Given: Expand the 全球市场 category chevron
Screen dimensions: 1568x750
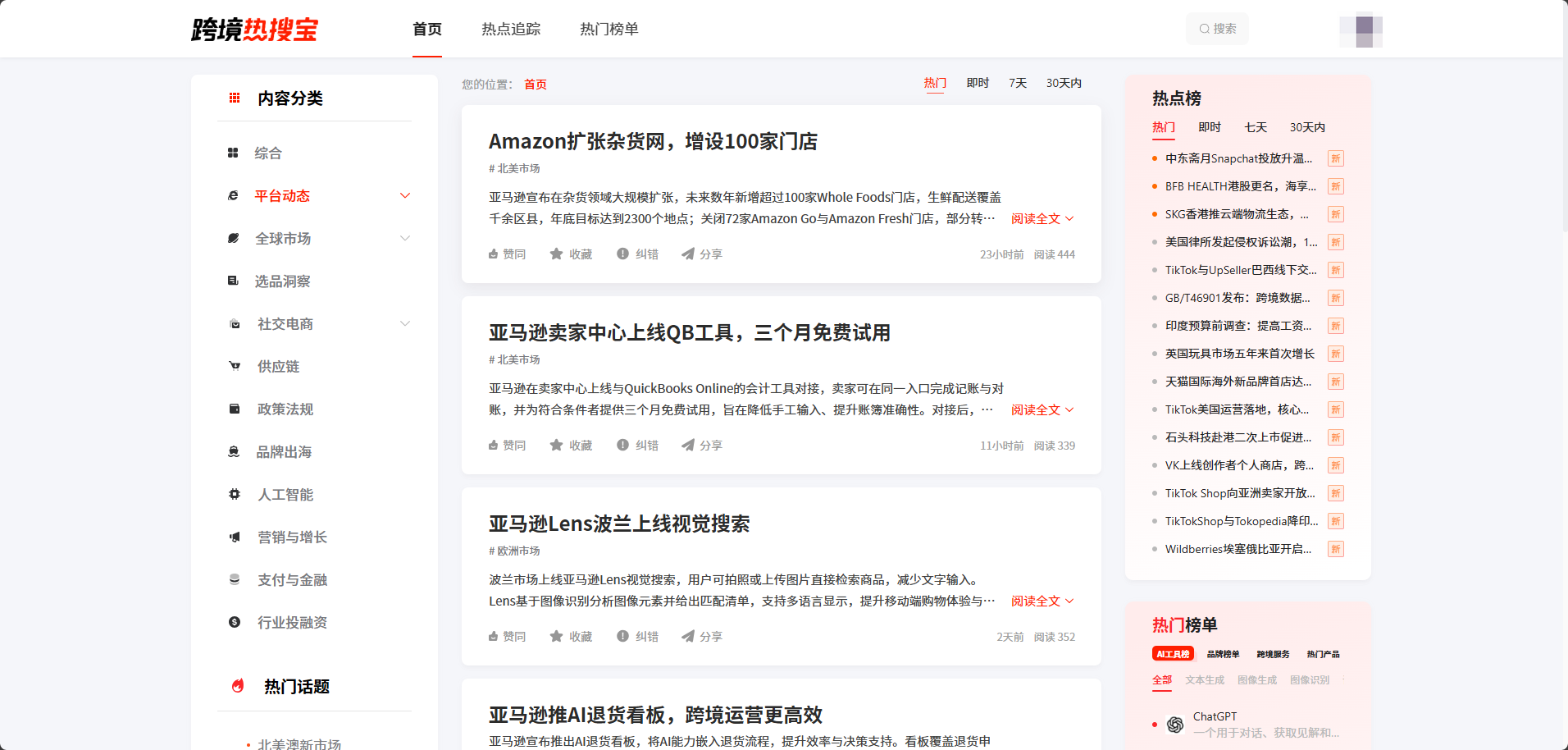Looking at the screenshot, I should [x=404, y=239].
